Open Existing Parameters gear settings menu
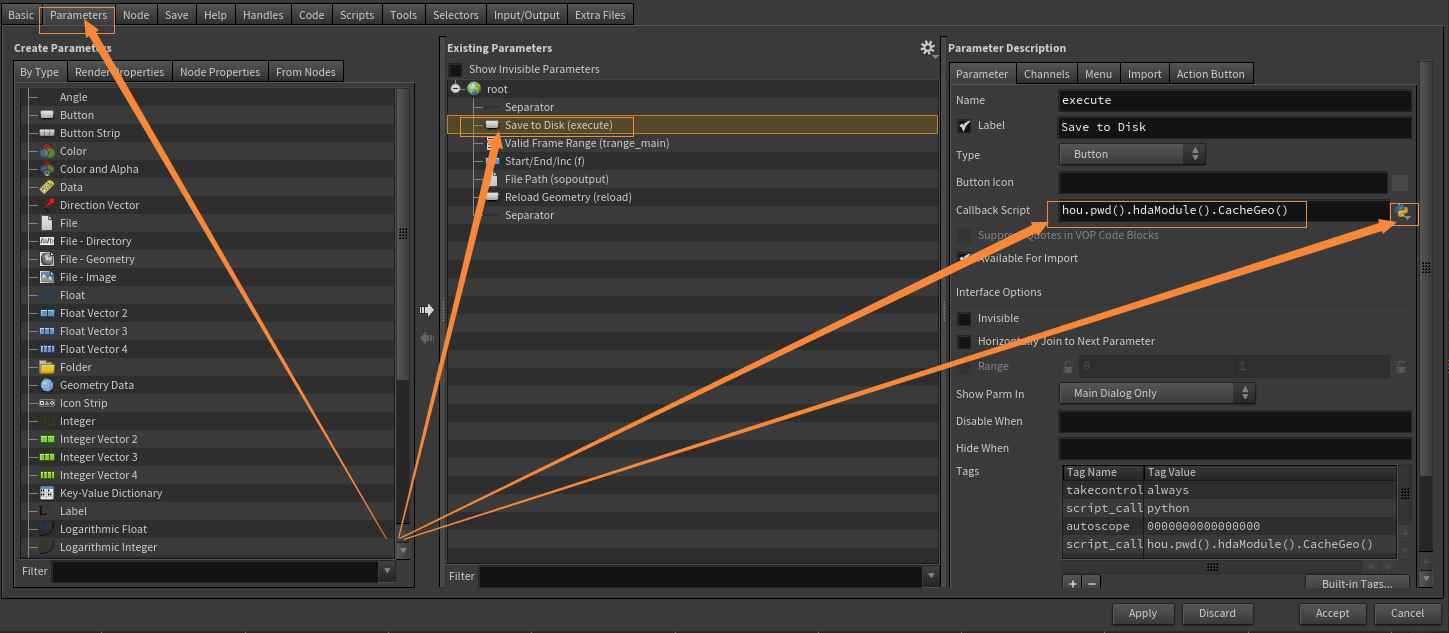Image resolution: width=1449 pixels, height=633 pixels. (928, 48)
